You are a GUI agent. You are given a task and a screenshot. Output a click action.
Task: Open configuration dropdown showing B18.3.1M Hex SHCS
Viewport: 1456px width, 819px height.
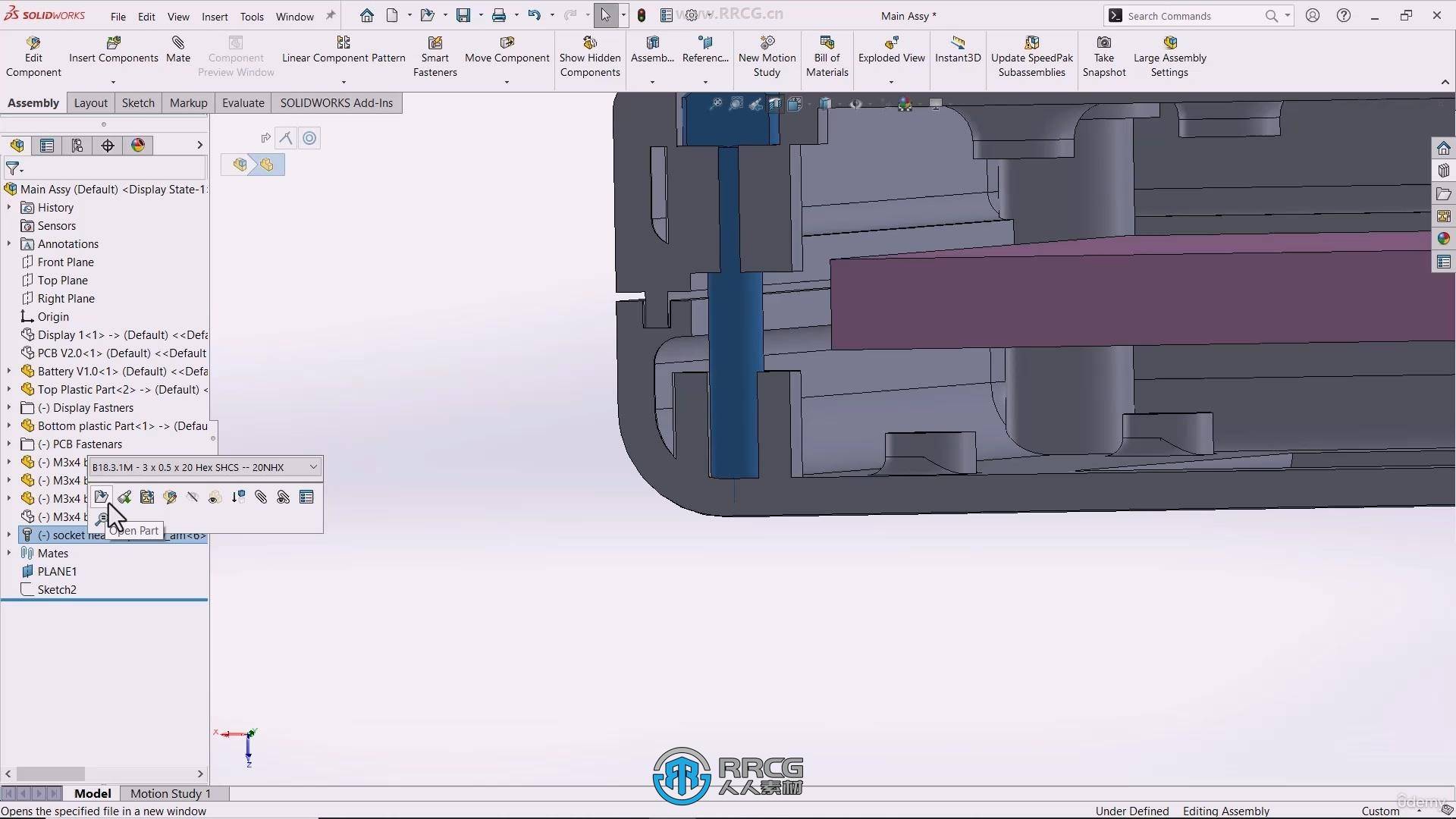click(x=312, y=467)
